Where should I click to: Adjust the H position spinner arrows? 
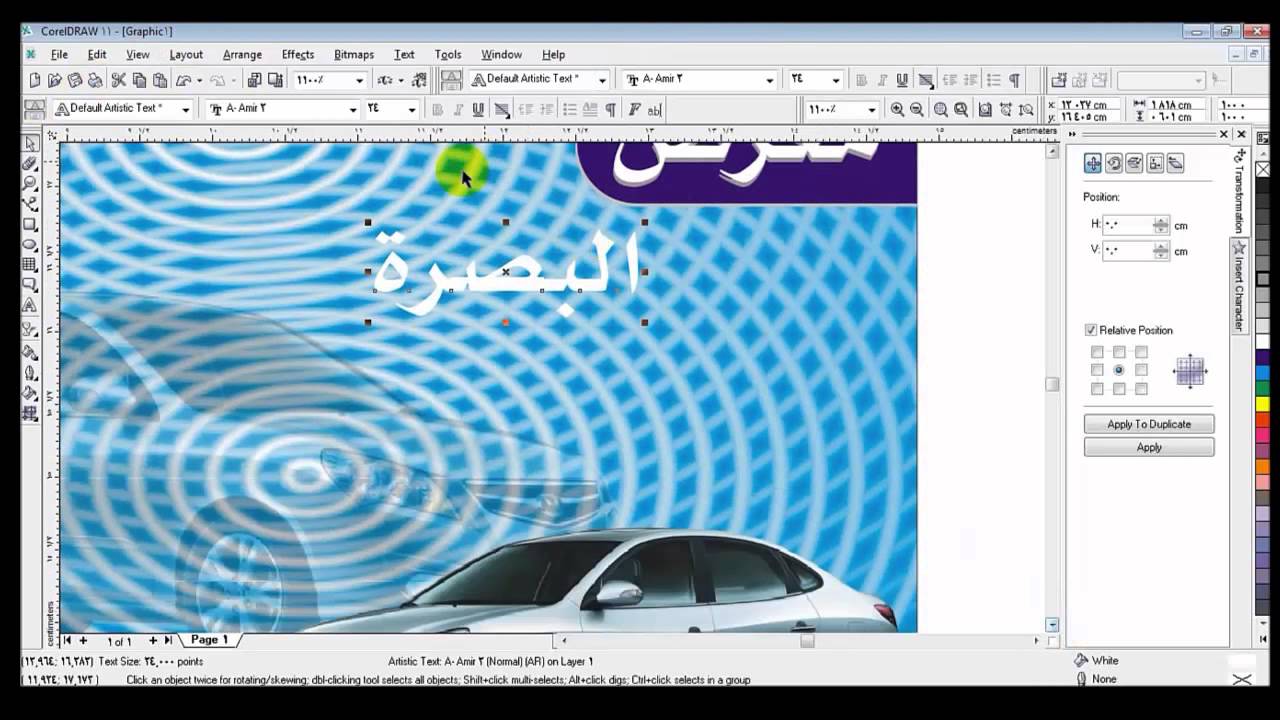coord(1160,225)
